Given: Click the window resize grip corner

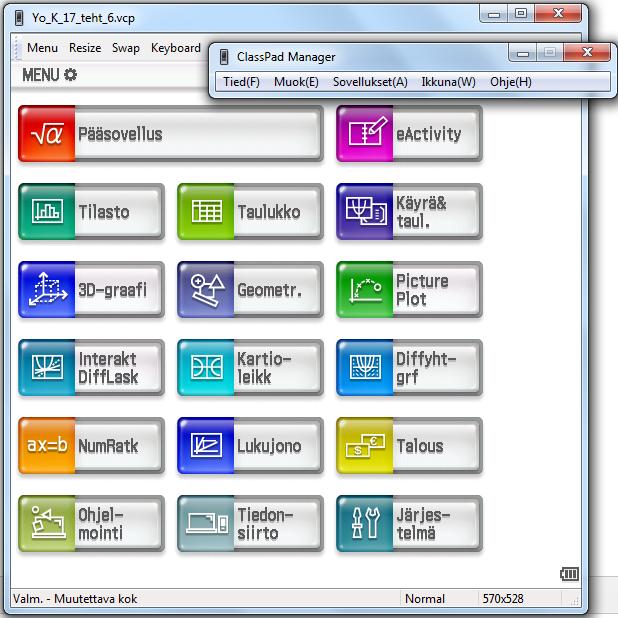Looking at the screenshot, I should (575, 600).
